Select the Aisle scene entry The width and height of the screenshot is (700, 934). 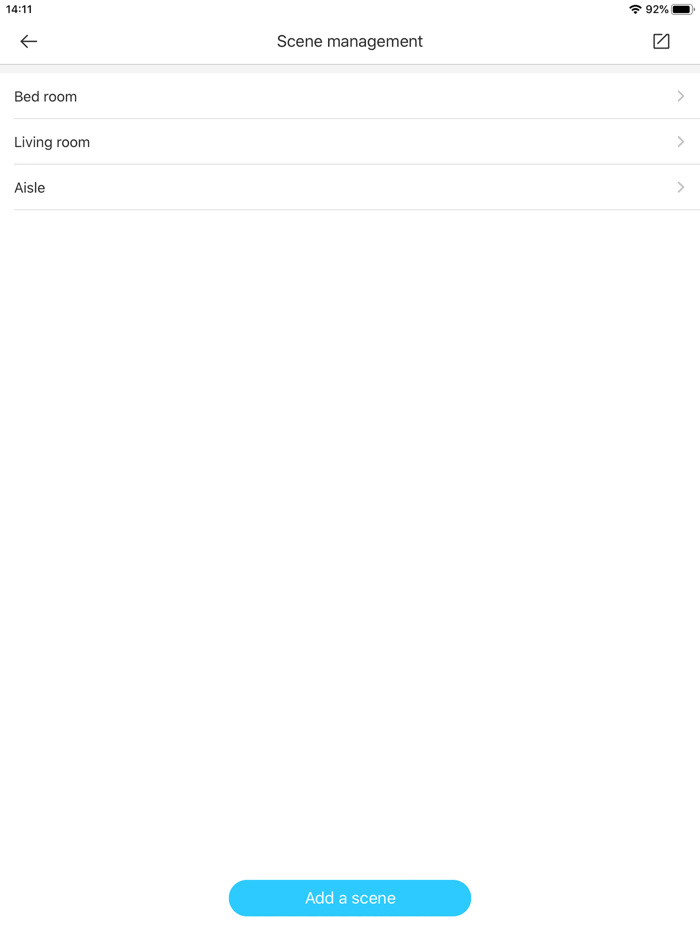coord(350,187)
